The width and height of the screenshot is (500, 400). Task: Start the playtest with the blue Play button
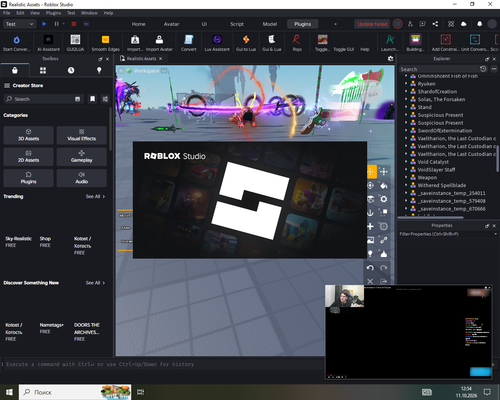44,24
